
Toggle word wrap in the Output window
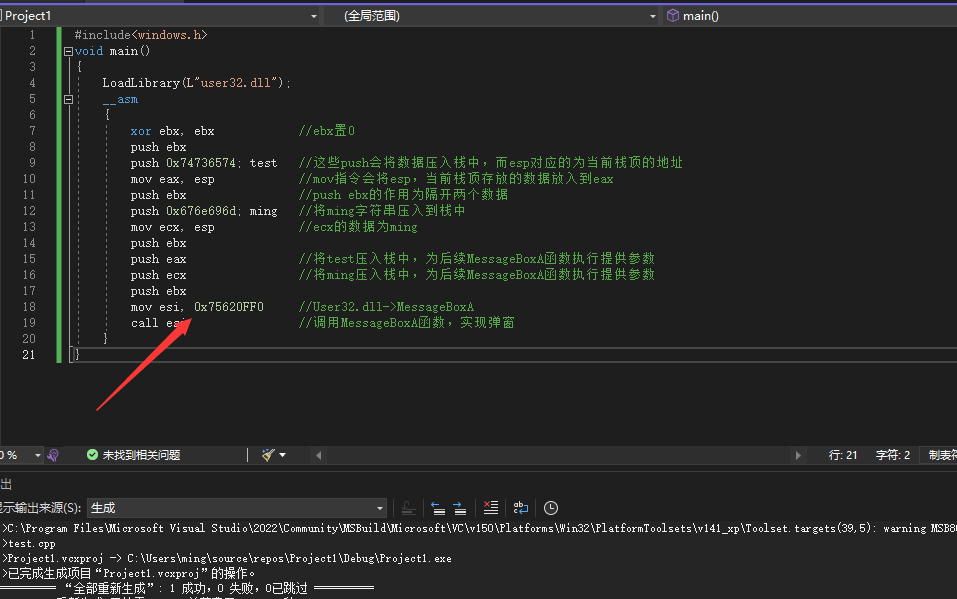click(x=520, y=508)
